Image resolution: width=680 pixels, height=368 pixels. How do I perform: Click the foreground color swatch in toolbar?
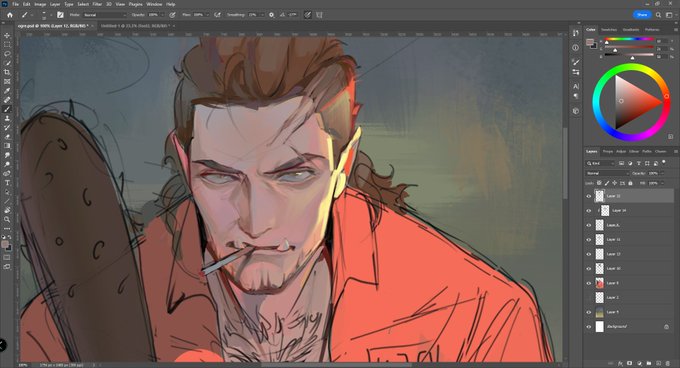point(5,245)
